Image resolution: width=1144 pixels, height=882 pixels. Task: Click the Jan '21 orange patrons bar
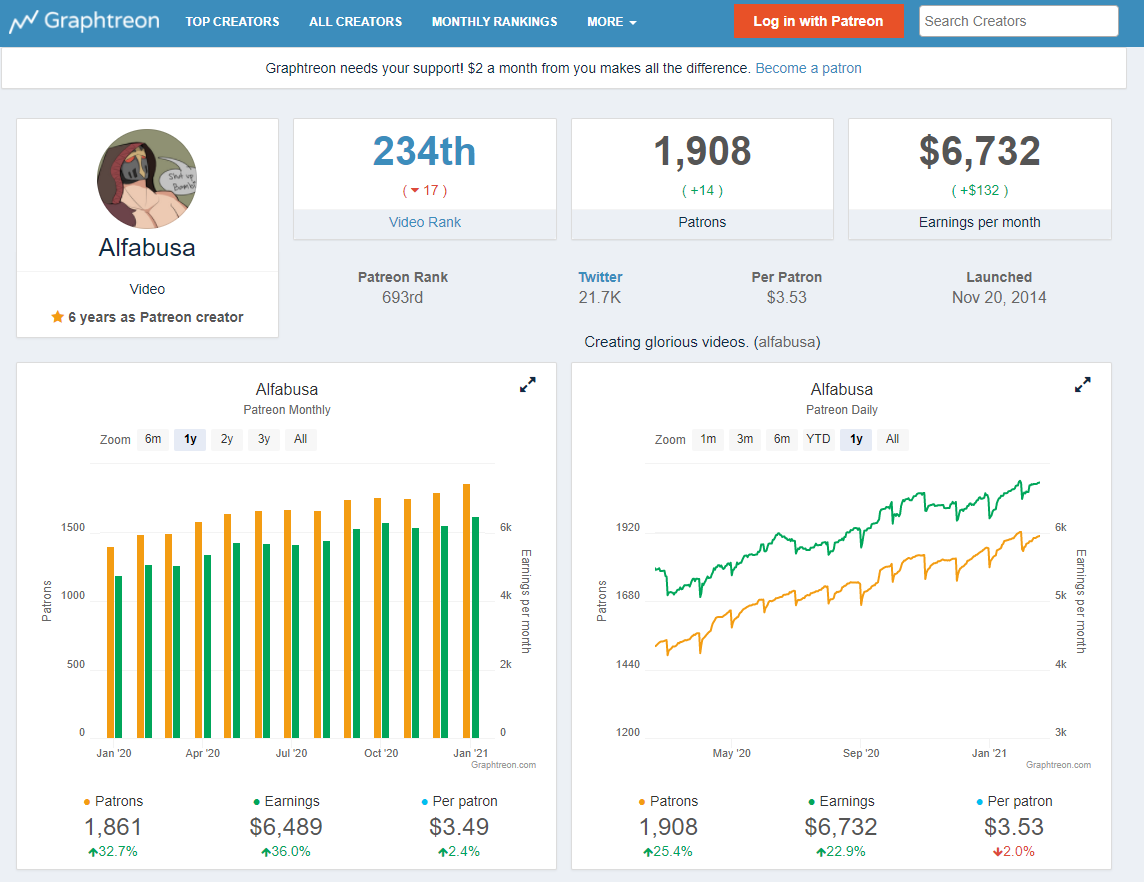[x=466, y=611]
